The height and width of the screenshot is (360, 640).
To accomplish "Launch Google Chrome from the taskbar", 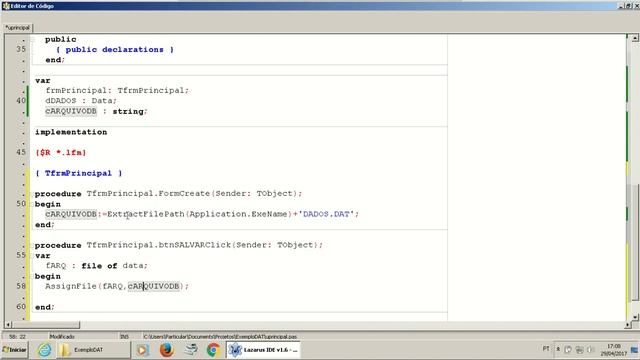I will [213, 350].
